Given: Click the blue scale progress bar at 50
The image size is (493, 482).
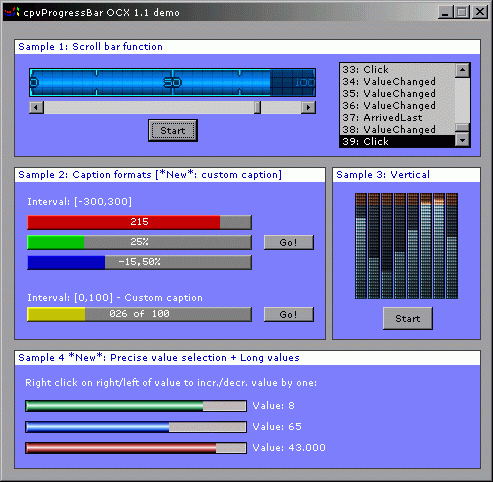Looking at the screenshot, I should click(x=172, y=82).
